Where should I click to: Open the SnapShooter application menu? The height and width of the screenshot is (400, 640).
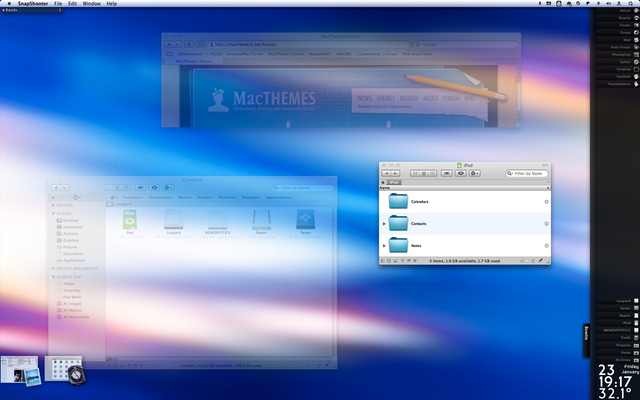coord(33,3)
